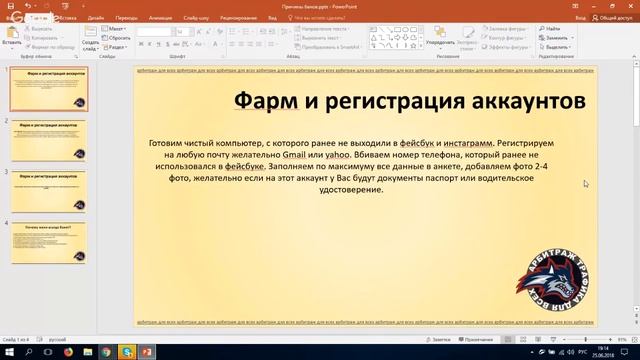Open the Select (Выделить) dropdown
Image resolution: width=640 pixels, height=360 pixels.
coord(556,47)
